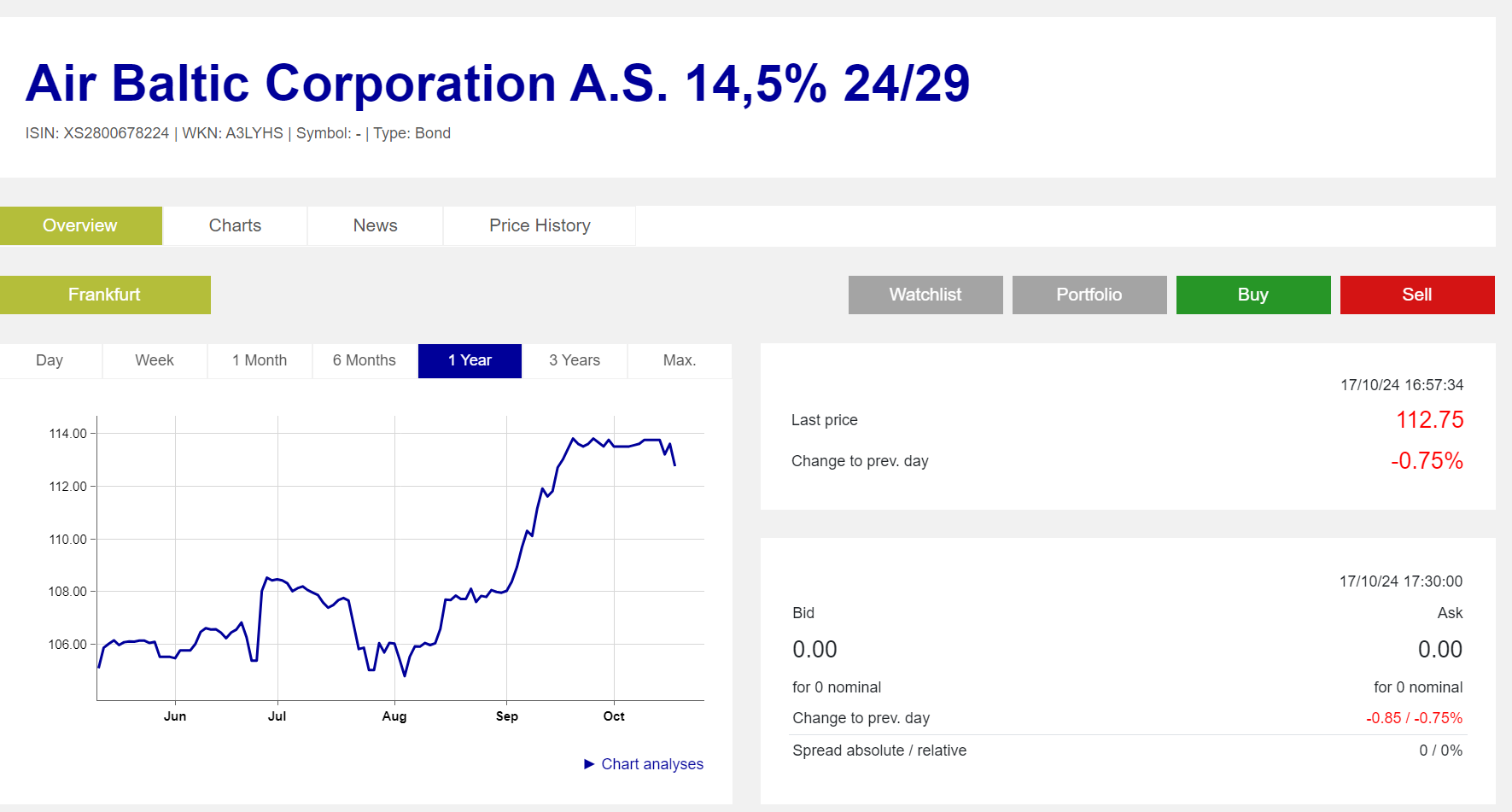Set chart range to Week
This screenshot has width=1512, height=812.
click(x=155, y=360)
